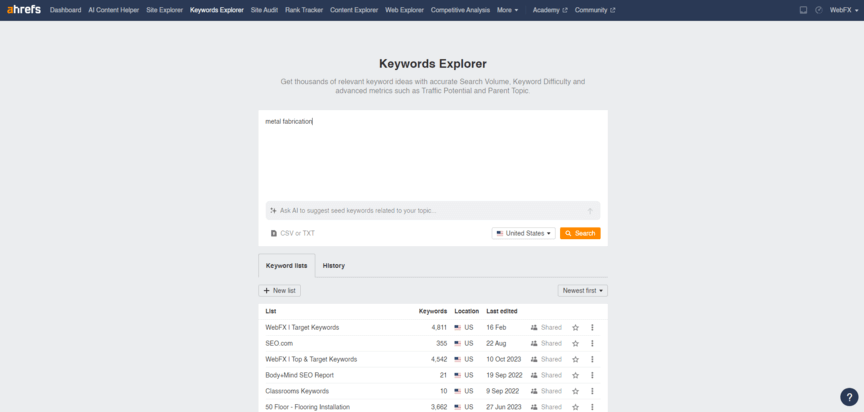This screenshot has width=864, height=412.
Task: Go to Dashboard in top navigation
Action: pos(66,10)
